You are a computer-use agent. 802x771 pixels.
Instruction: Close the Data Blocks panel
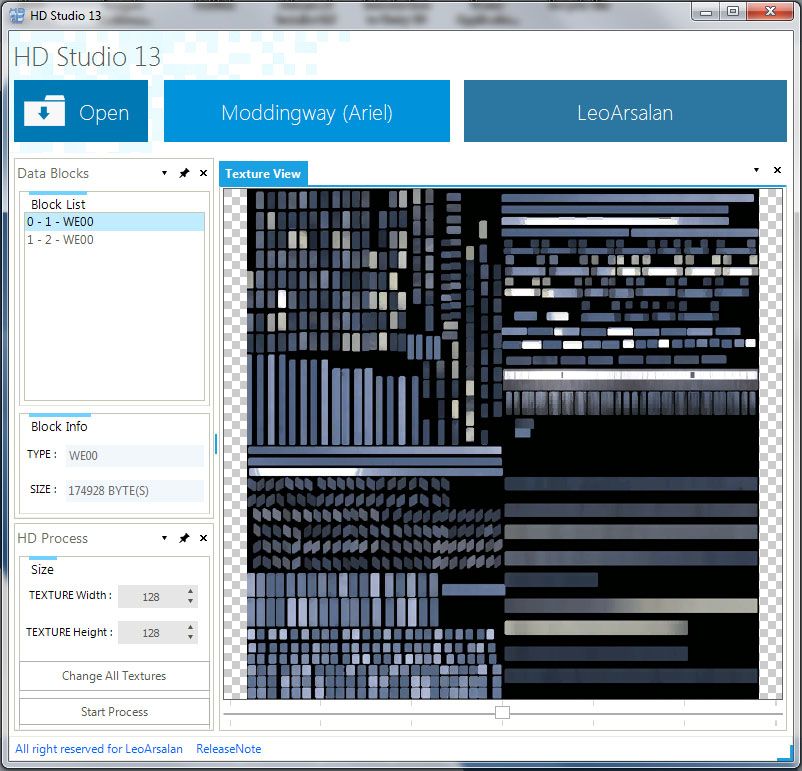203,173
